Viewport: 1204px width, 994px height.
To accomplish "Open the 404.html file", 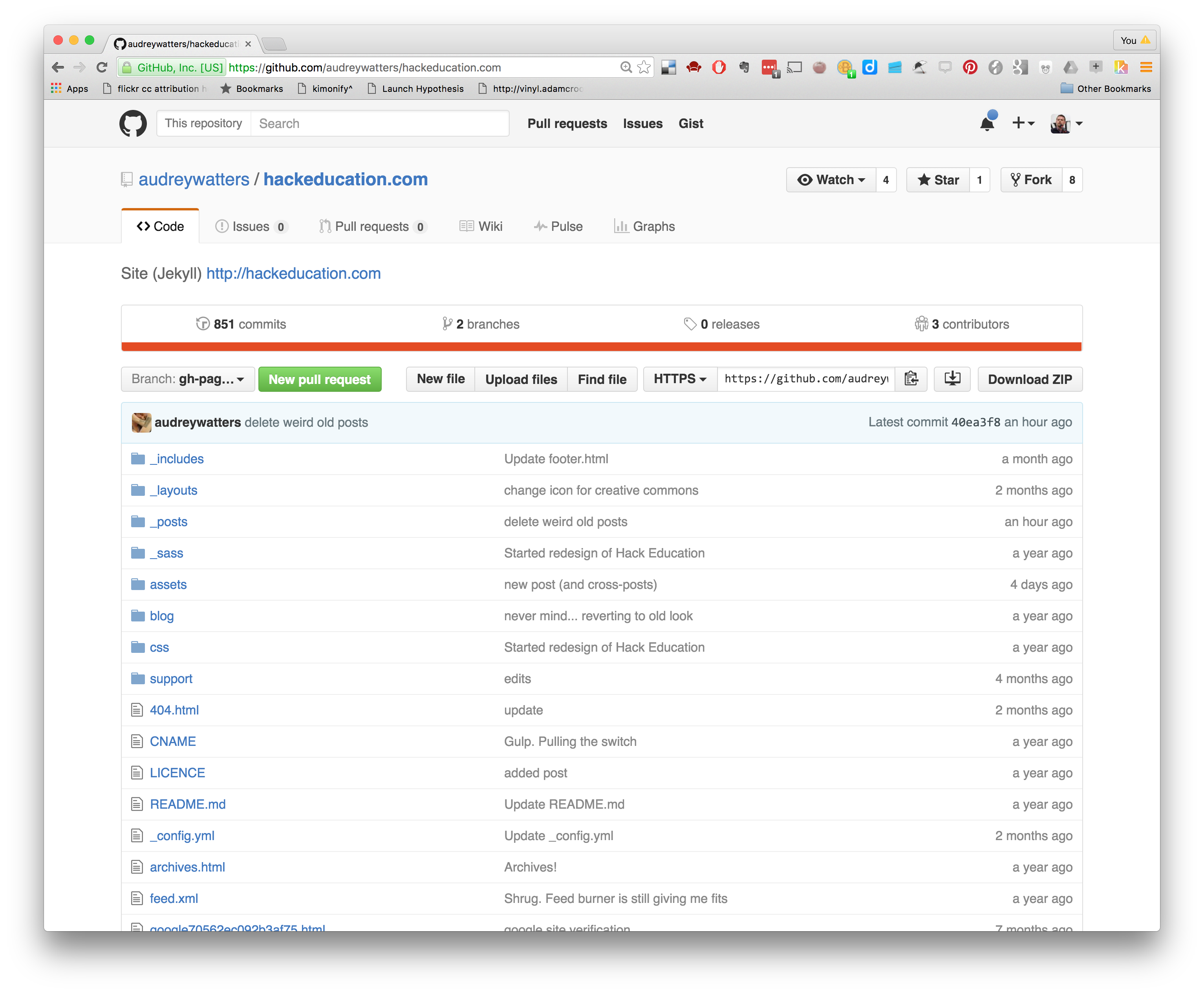I will 174,710.
